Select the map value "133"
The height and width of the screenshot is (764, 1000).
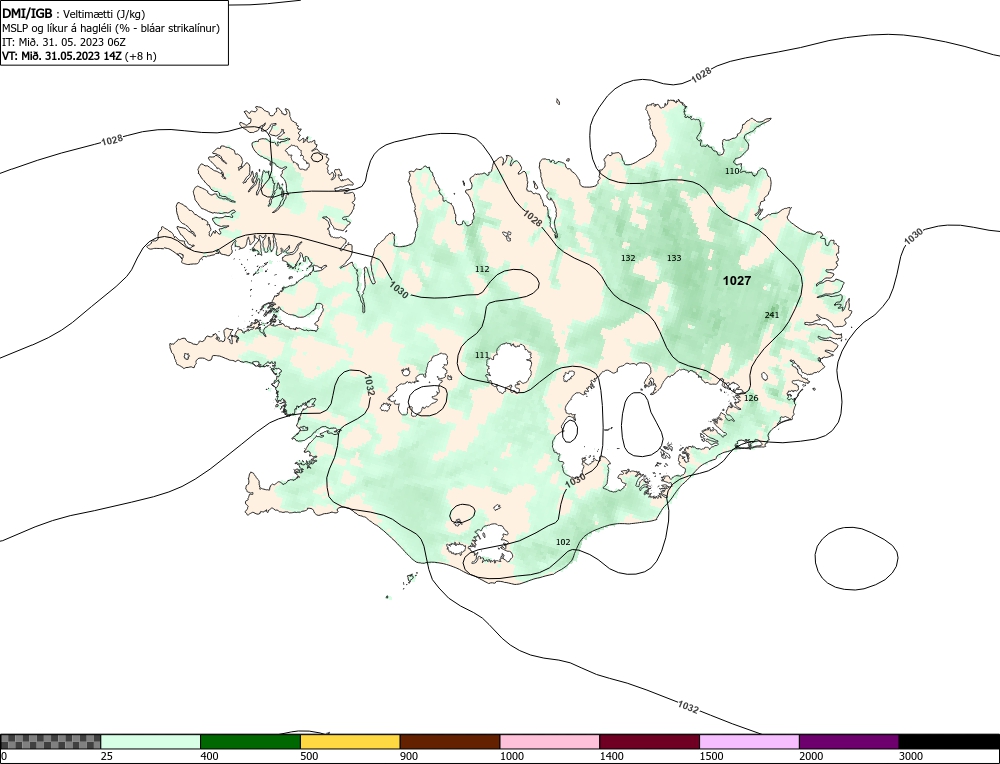tap(674, 258)
